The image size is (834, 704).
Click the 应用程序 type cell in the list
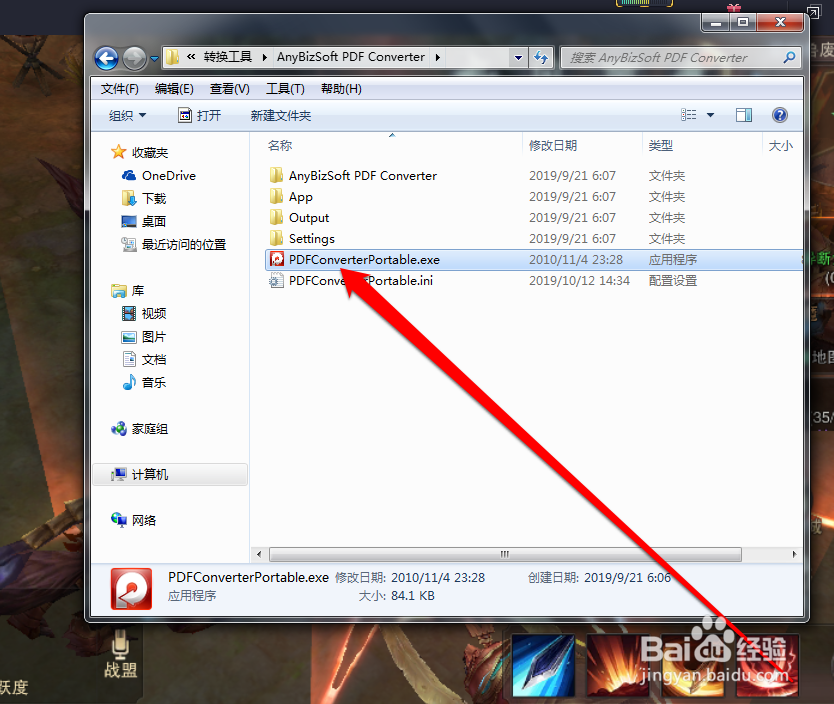[672, 259]
